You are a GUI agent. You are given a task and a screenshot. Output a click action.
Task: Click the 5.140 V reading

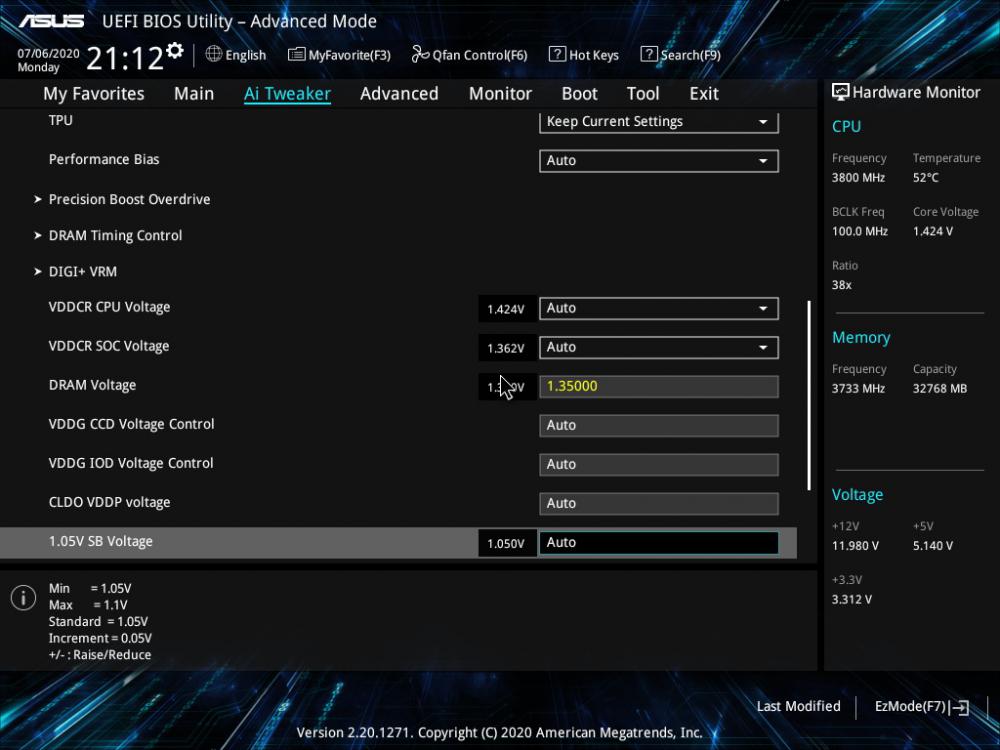933,546
